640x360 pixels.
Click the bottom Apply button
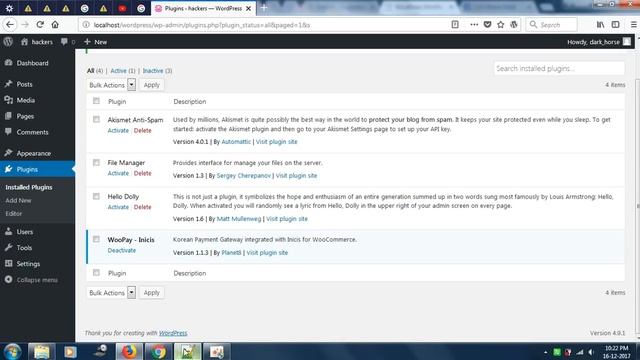(x=151, y=293)
